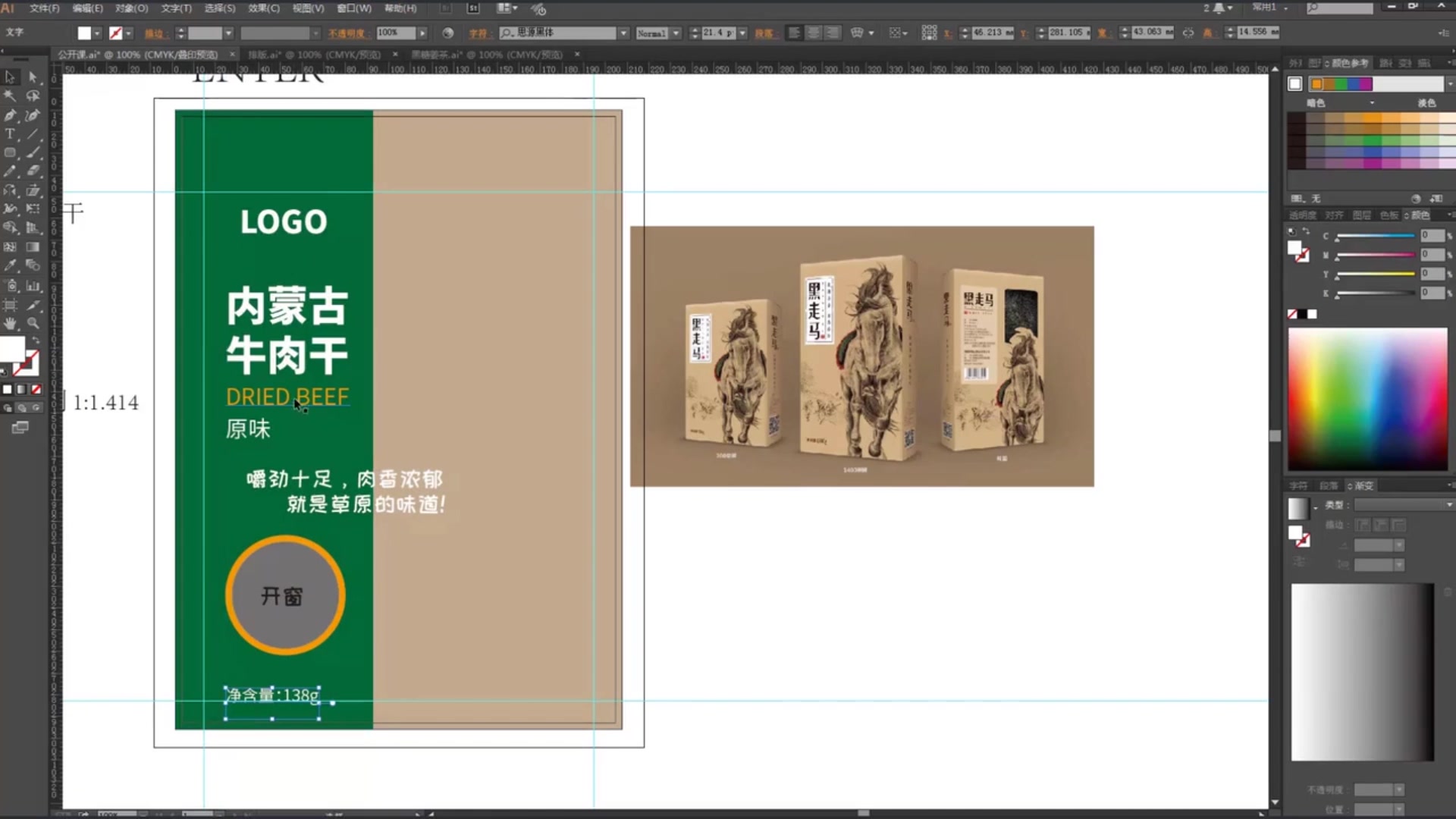Set toolbox paint mode to None
The height and width of the screenshot is (819, 1456).
click(x=36, y=389)
